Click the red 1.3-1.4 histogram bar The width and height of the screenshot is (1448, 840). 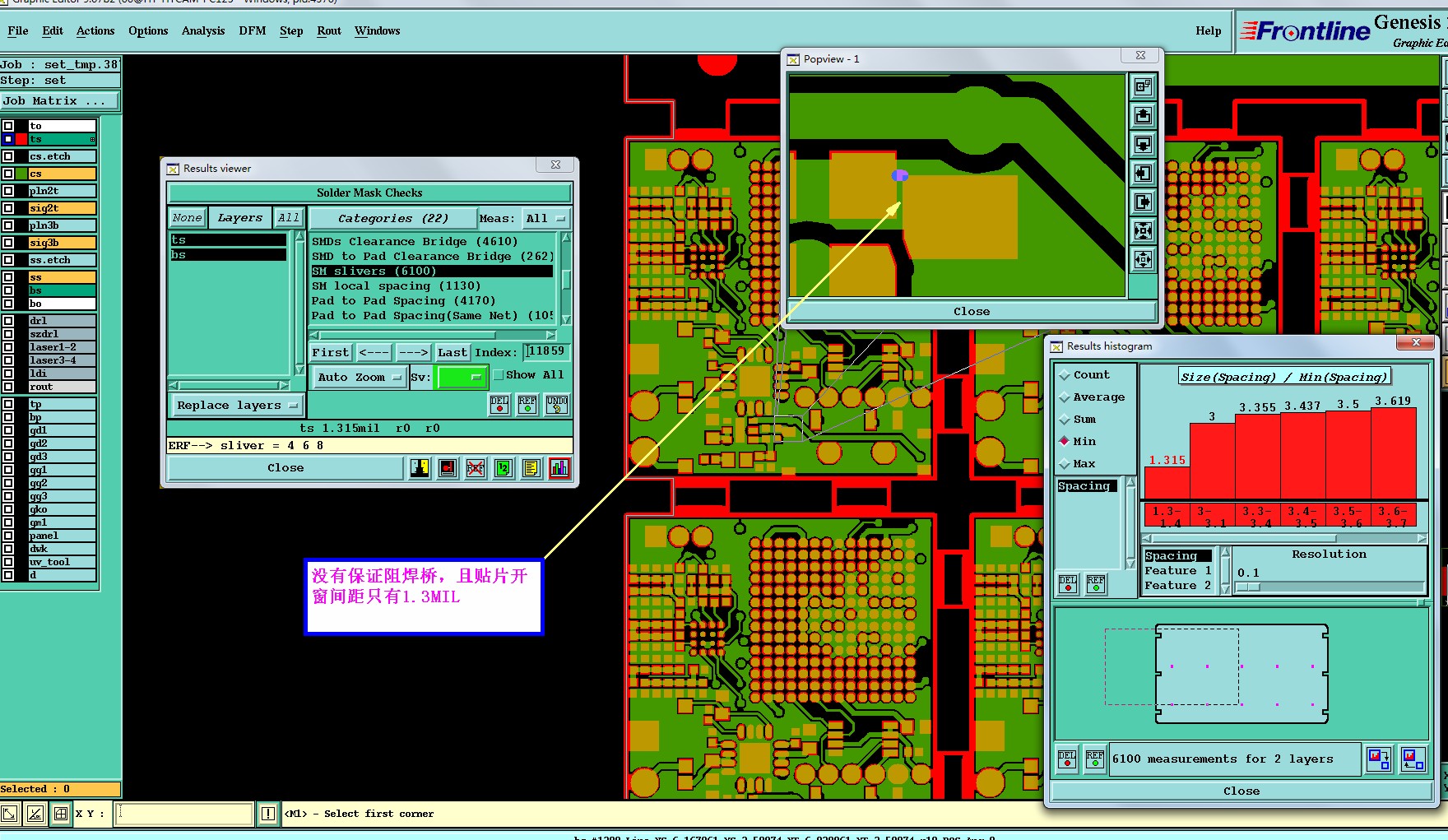1167,482
